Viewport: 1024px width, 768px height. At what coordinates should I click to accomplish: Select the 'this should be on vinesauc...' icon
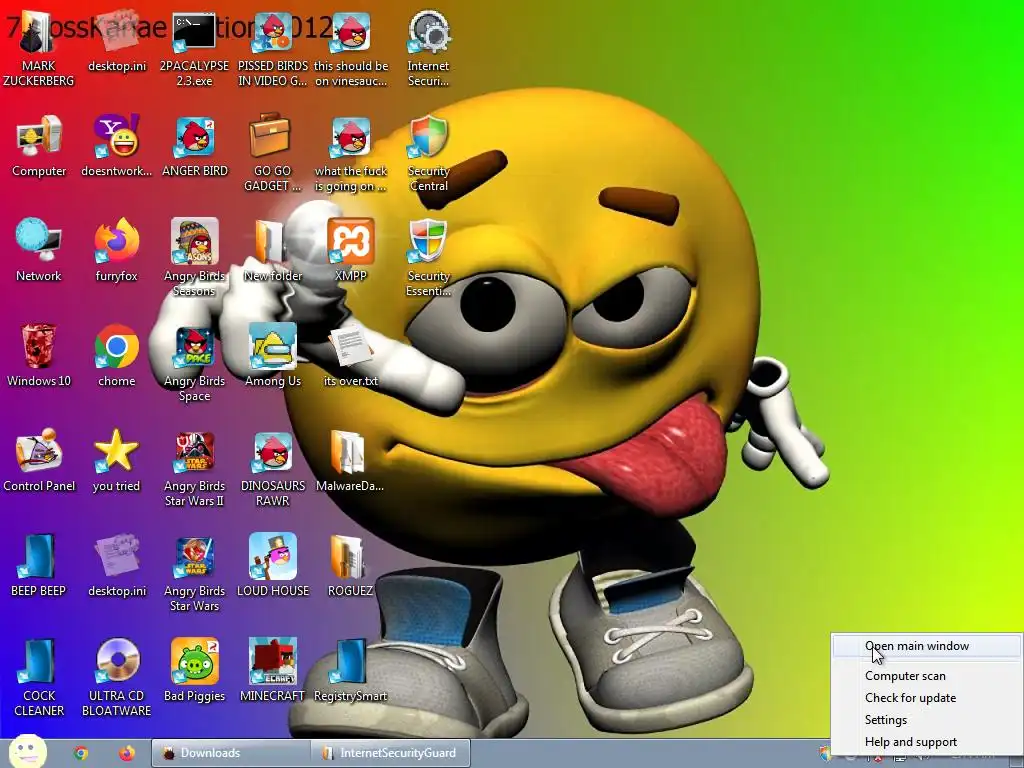(x=351, y=50)
